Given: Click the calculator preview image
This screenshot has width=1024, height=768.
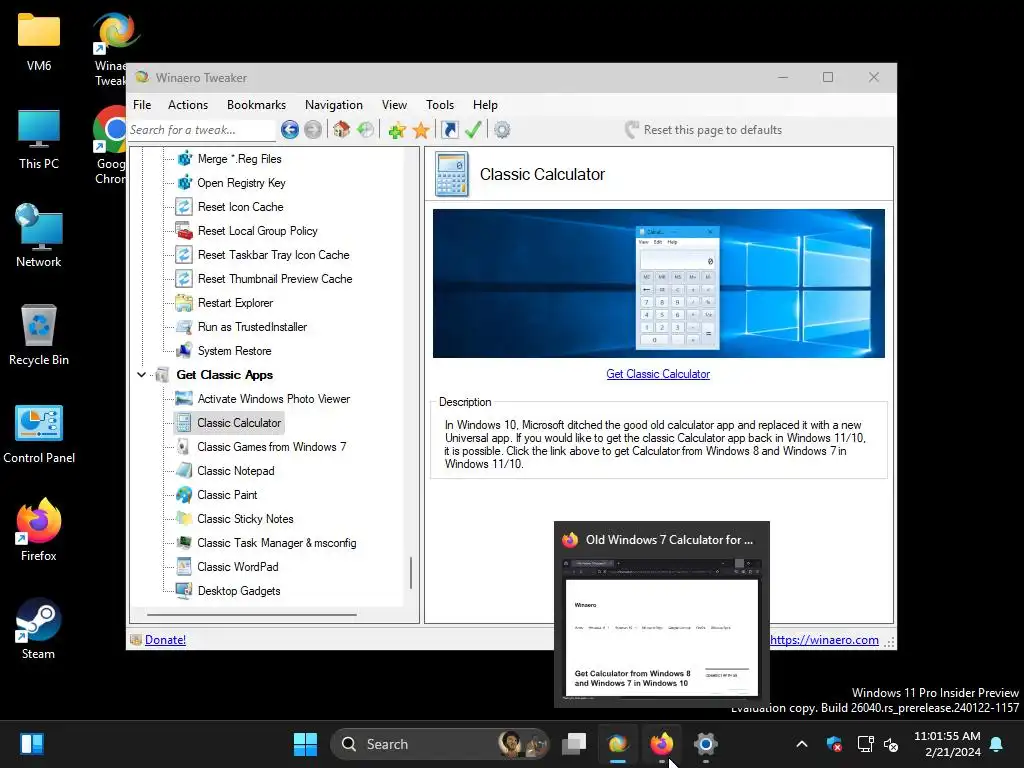Looking at the screenshot, I should pyautogui.click(x=658, y=283).
